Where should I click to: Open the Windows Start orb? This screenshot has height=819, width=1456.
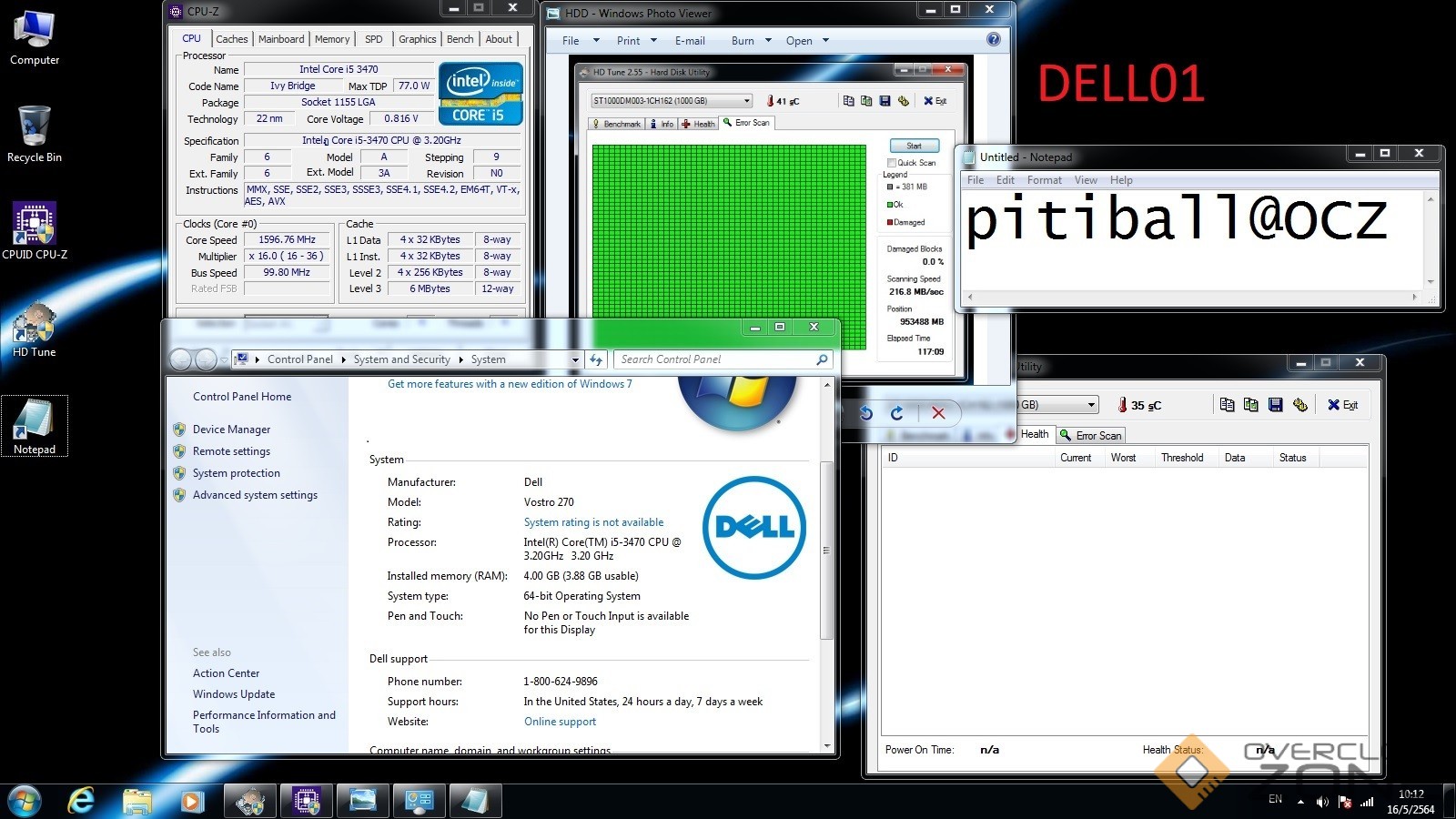(x=25, y=801)
